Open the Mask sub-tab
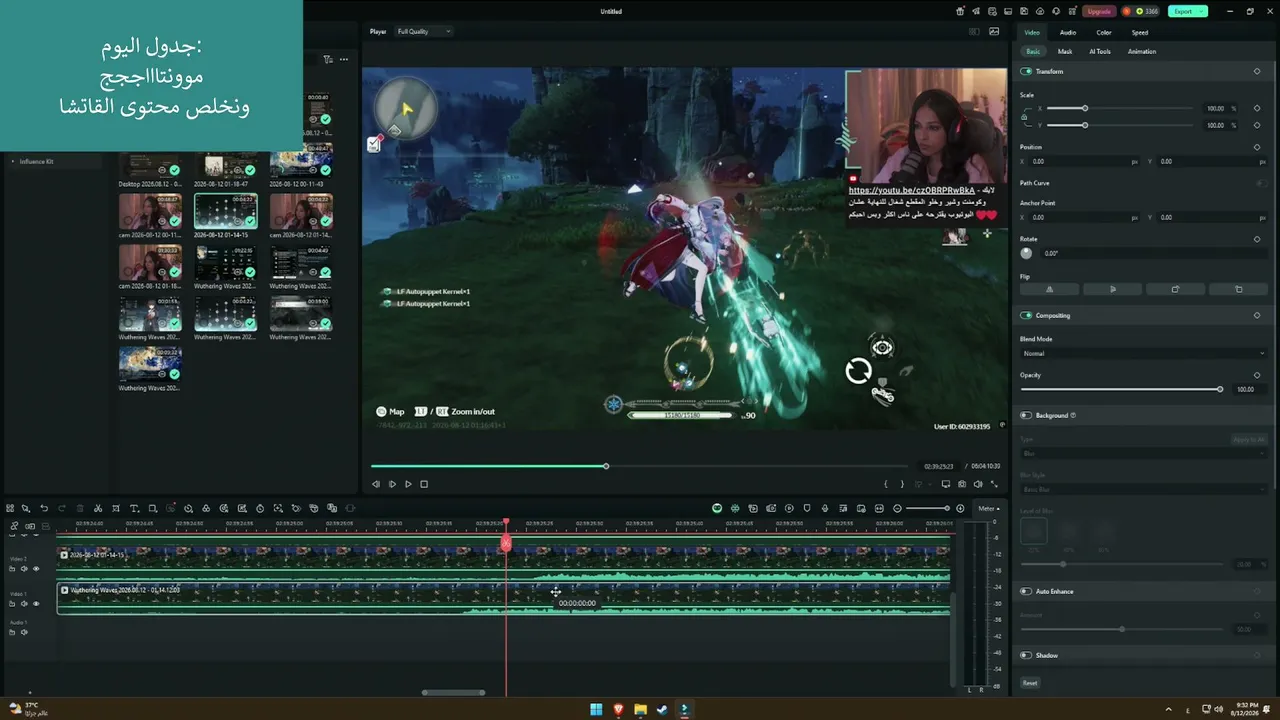This screenshot has height=720, width=1280. (x=1065, y=51)
